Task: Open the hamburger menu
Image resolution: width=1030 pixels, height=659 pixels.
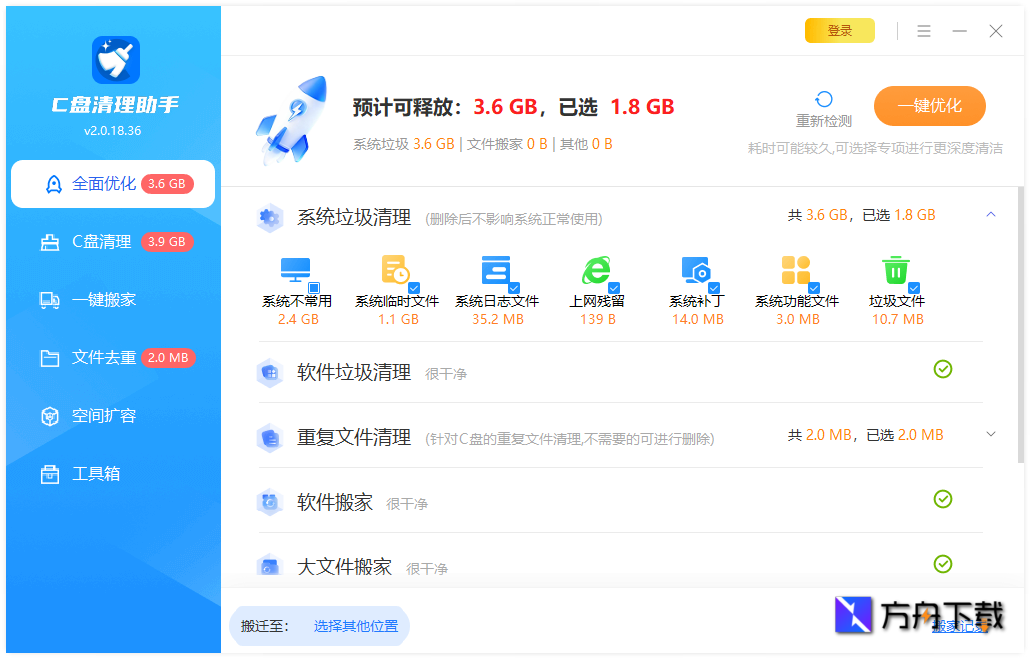Action: click(x=924, y=31)
